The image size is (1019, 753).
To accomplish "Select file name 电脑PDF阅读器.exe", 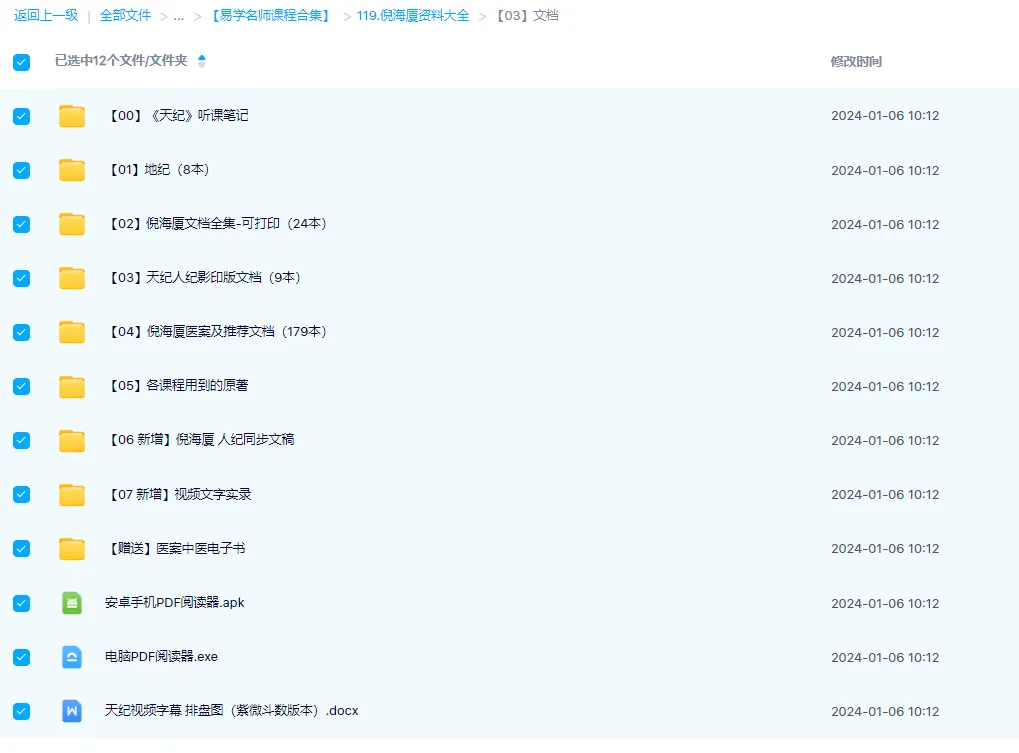I will click(161, 656).
